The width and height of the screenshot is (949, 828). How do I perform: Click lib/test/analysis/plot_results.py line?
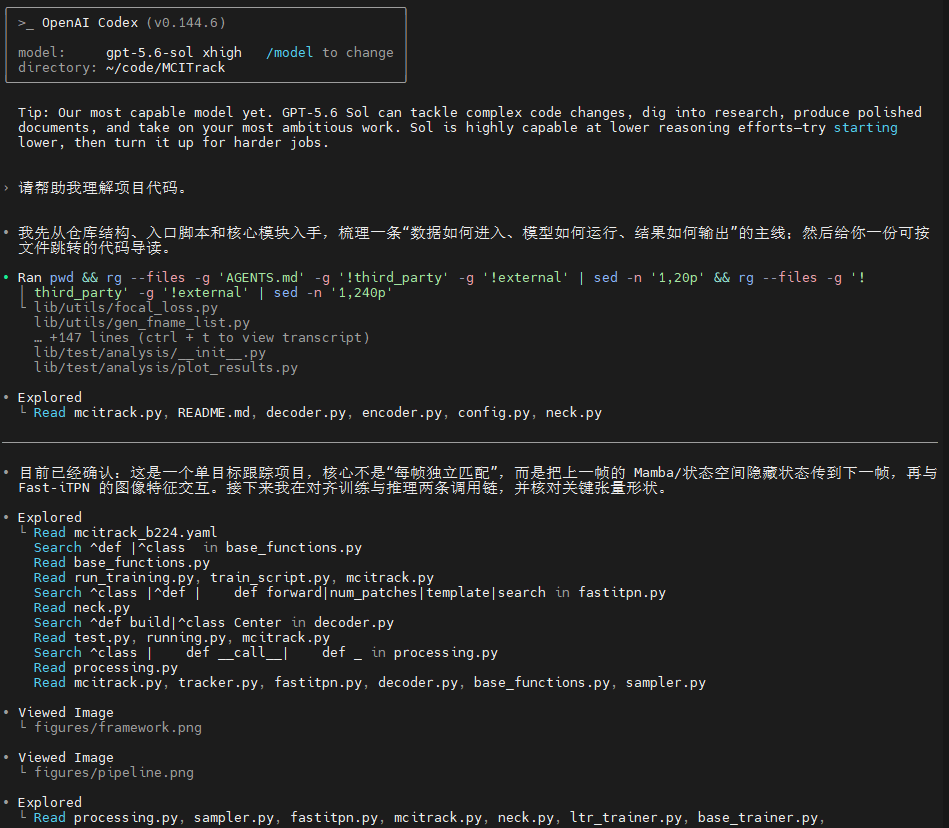[x=166, y=368]
